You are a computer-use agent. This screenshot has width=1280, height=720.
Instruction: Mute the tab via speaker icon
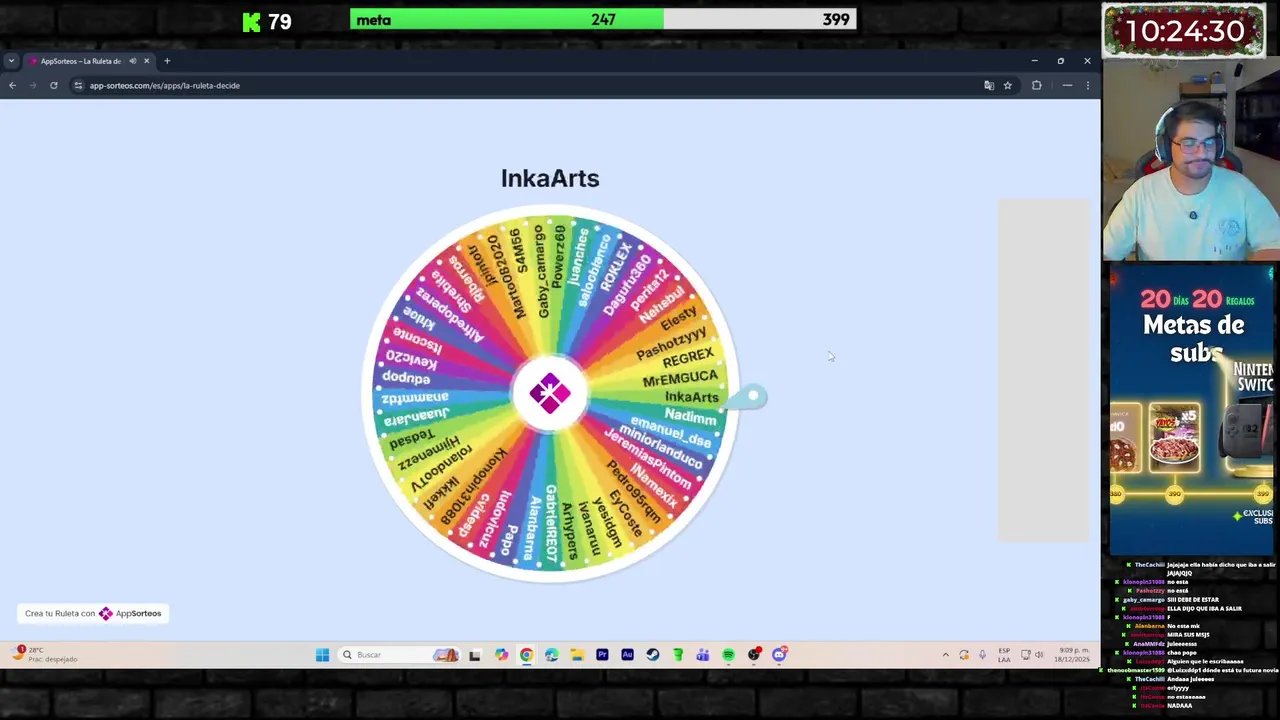(x=133, y=61)
